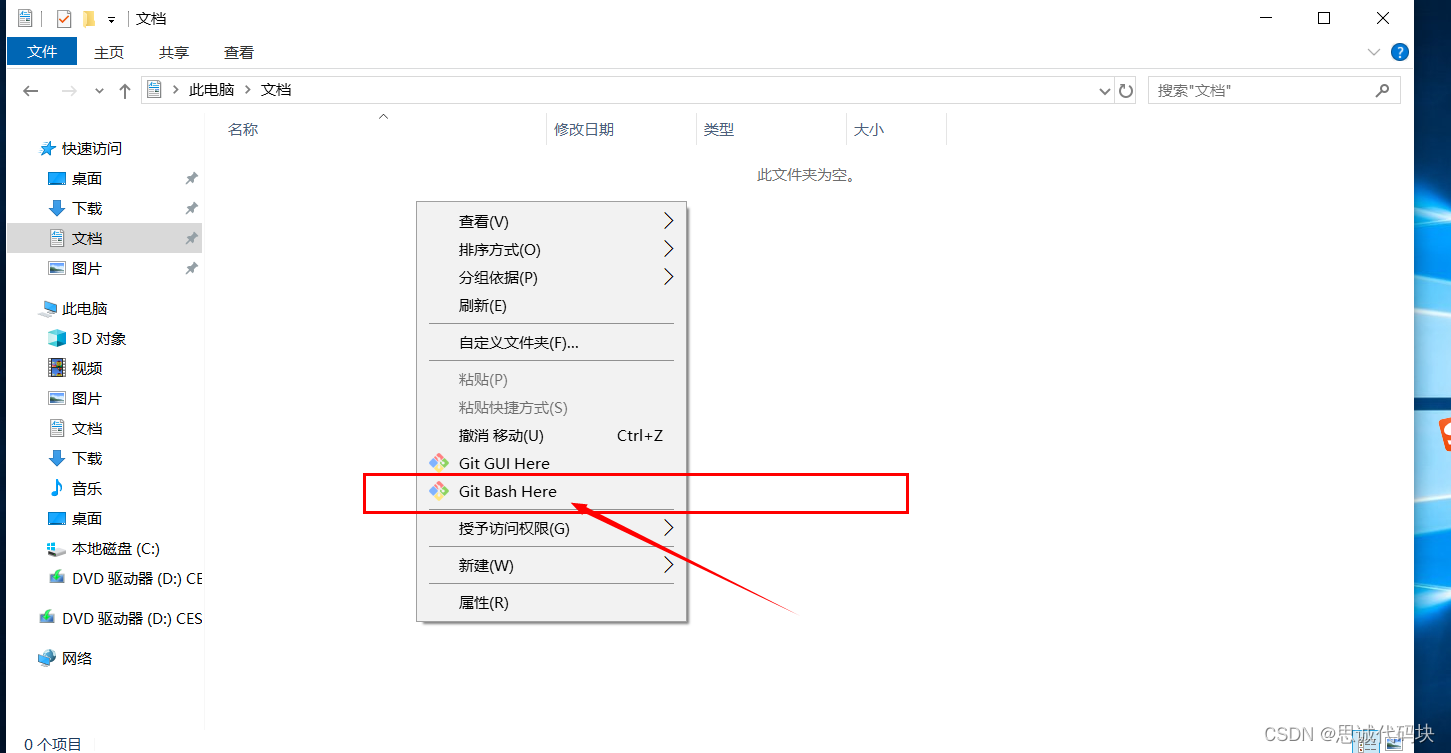The width and height of the screenshot is (1451, 753).
Task: Switch to the 主页 ribbon tab
Action: click(108, 52)
